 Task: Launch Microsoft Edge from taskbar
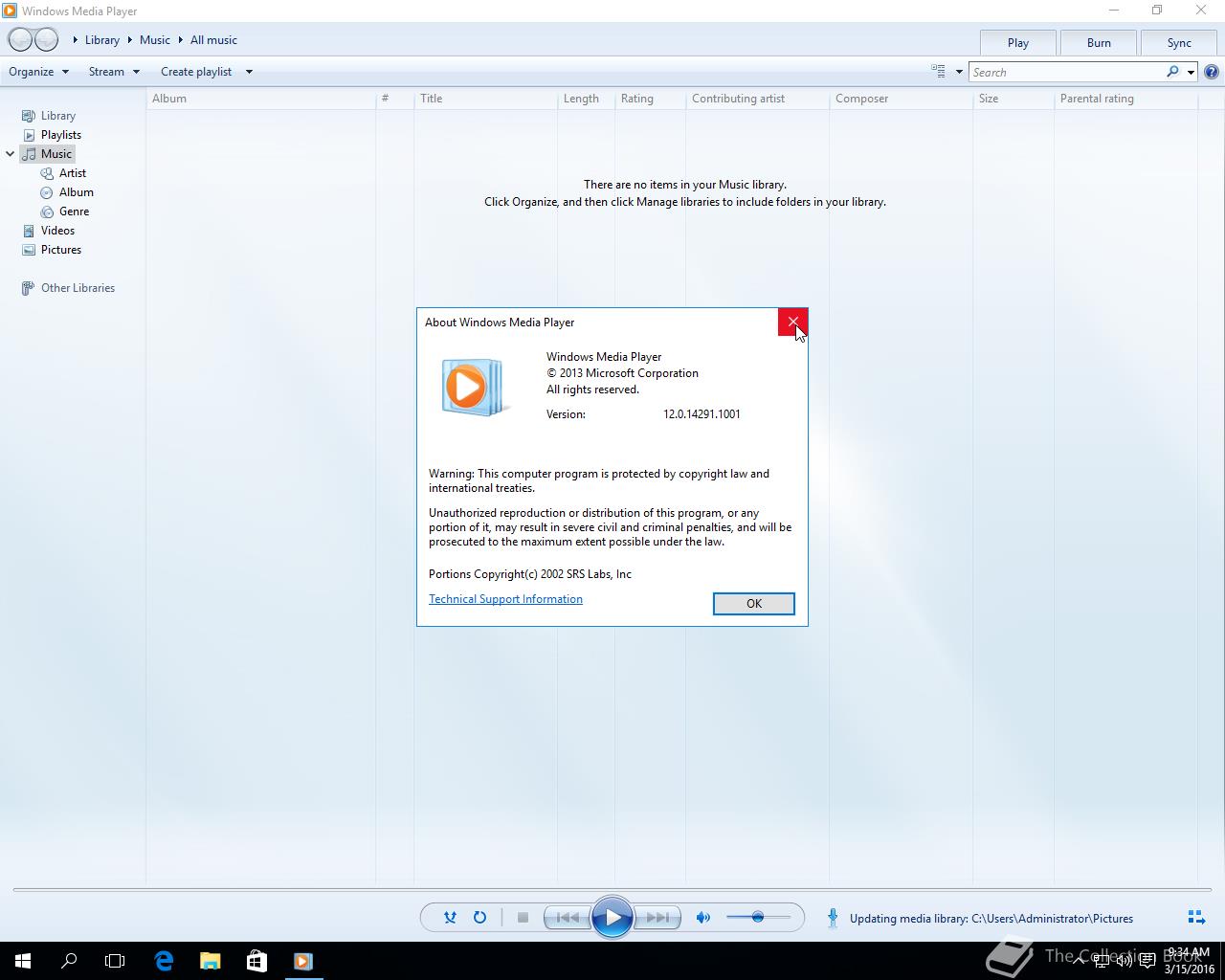click(x=164, y=961)
